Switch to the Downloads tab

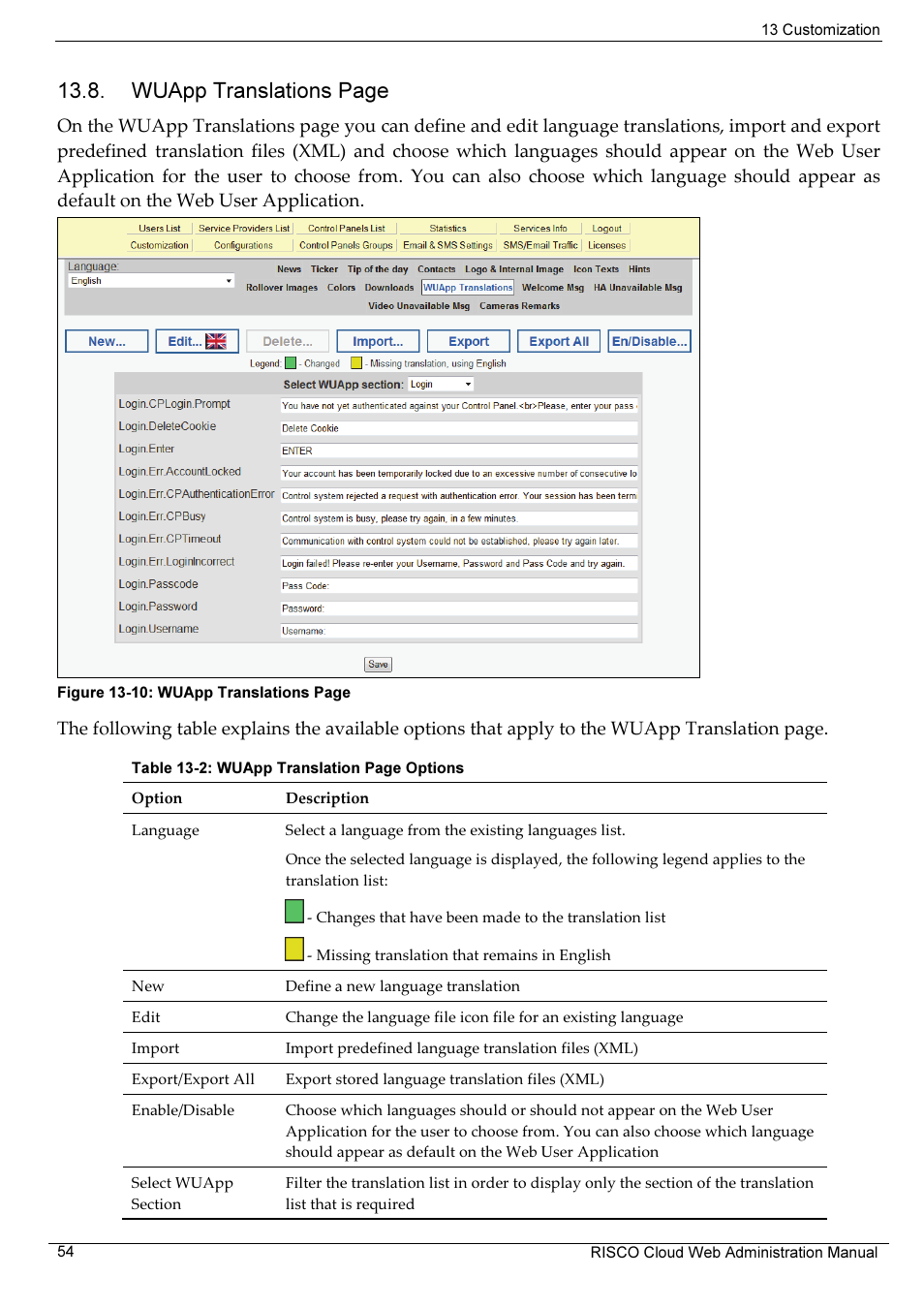pos(389,288)
